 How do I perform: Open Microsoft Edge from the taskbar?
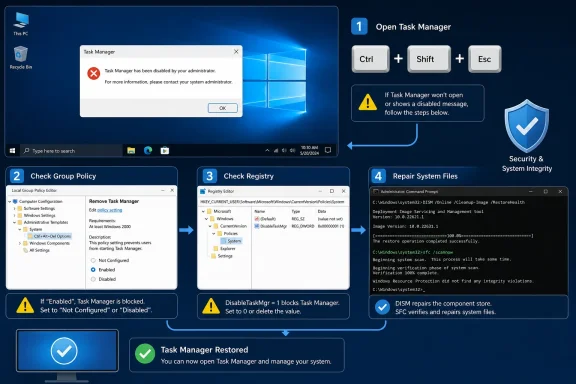tap(148, 150)
